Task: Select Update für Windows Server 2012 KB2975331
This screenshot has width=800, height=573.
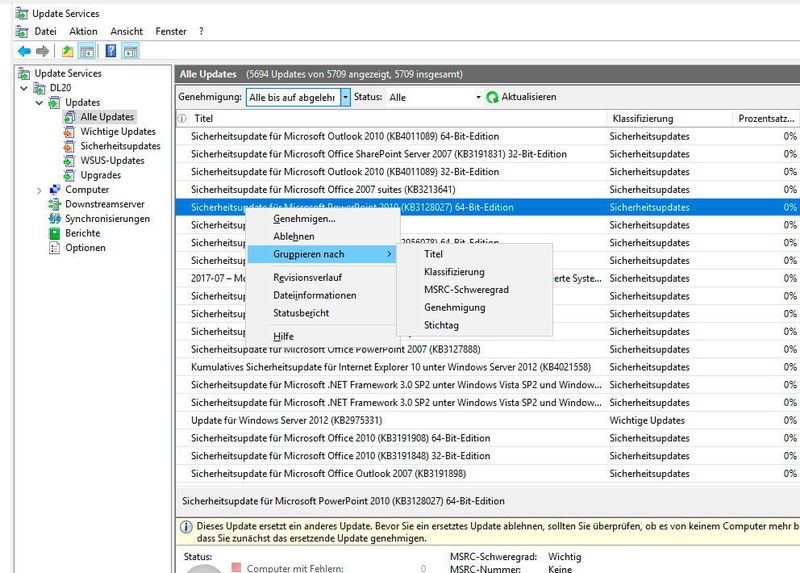Action: pyautogui.click(x=488, y=420)
